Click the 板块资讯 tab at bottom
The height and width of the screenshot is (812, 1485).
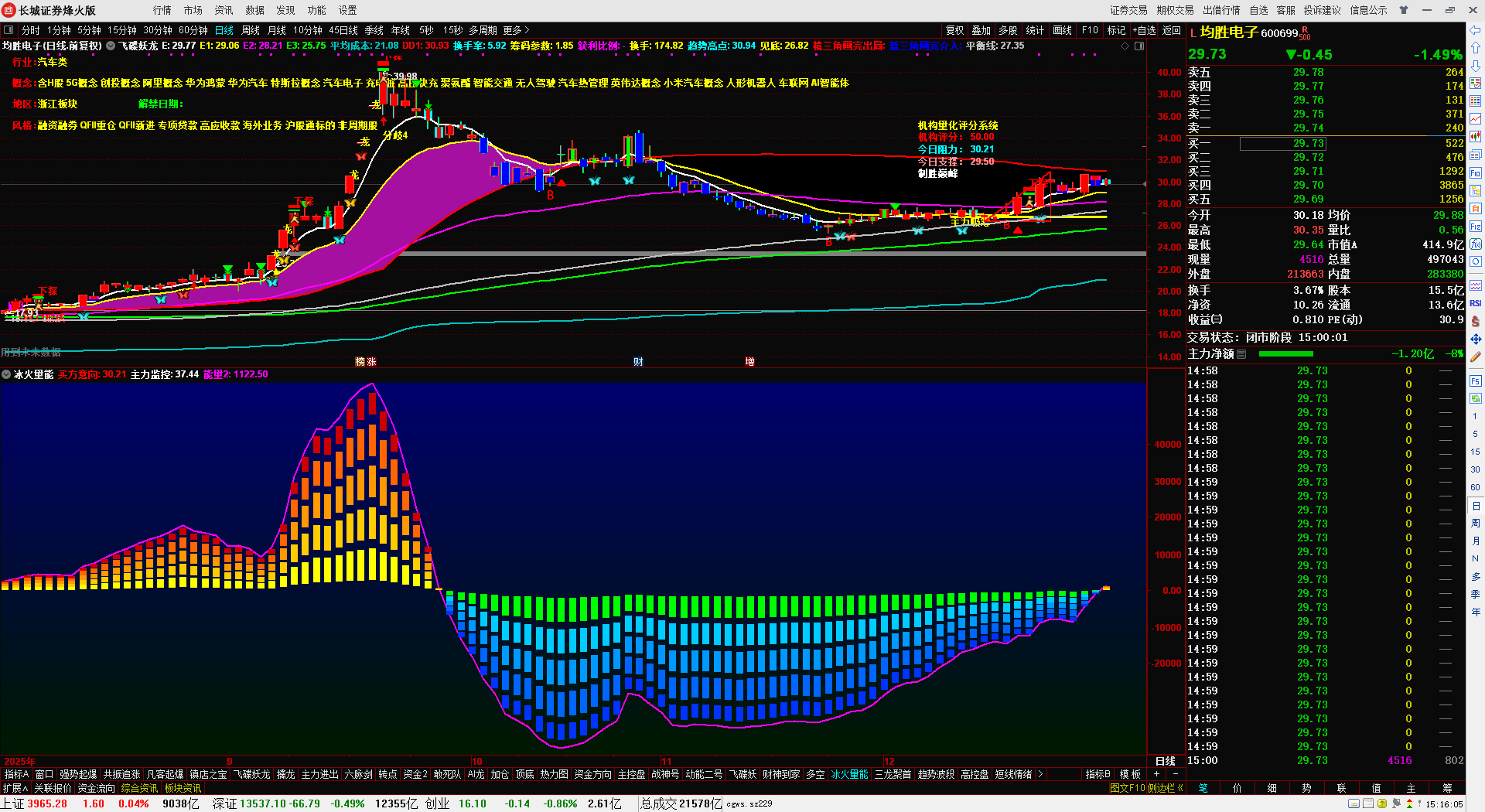click(x=183, y=788)
